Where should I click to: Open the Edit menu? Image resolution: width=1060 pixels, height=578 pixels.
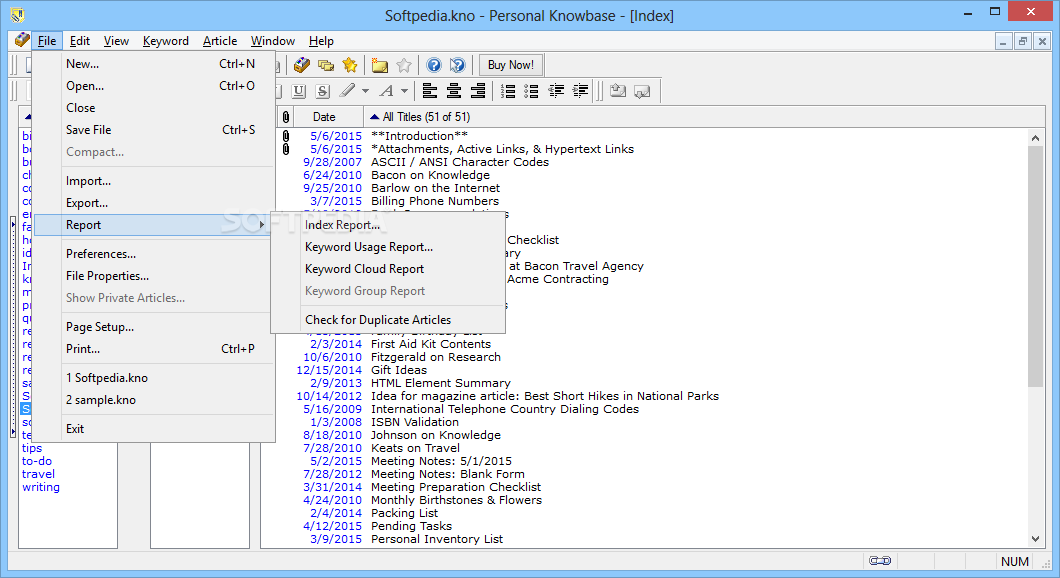(80, 41)
